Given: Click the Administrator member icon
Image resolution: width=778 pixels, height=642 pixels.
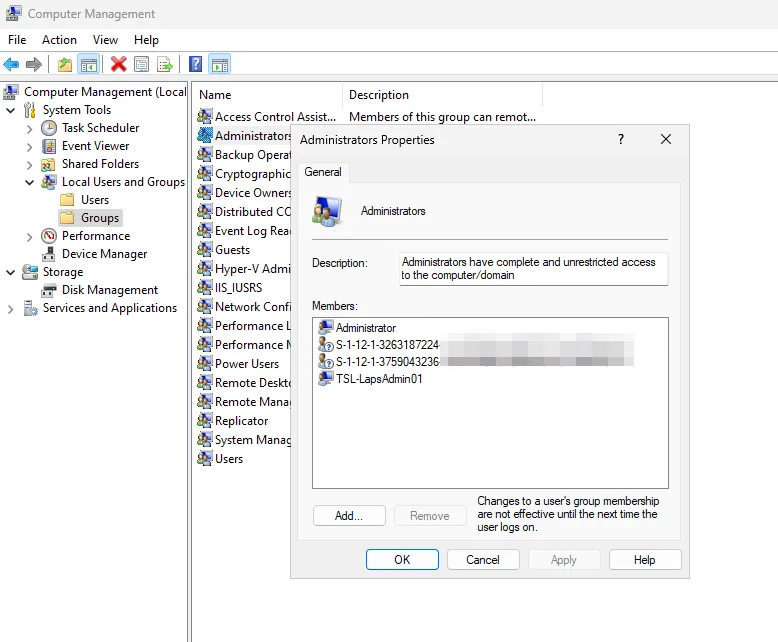Looking at the screenshot, I should coord(325,327).
